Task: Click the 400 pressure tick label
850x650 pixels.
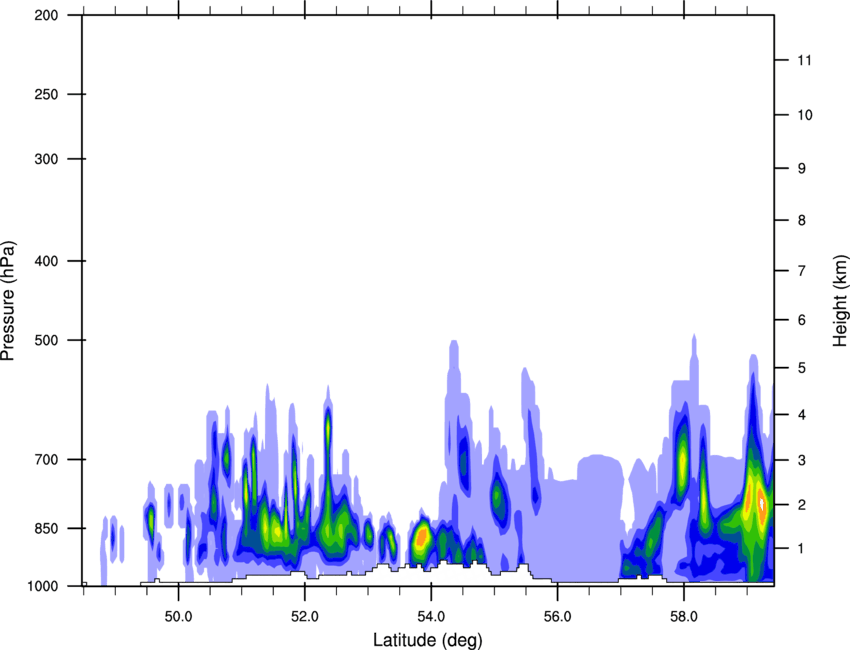Action: click(46, 261)
